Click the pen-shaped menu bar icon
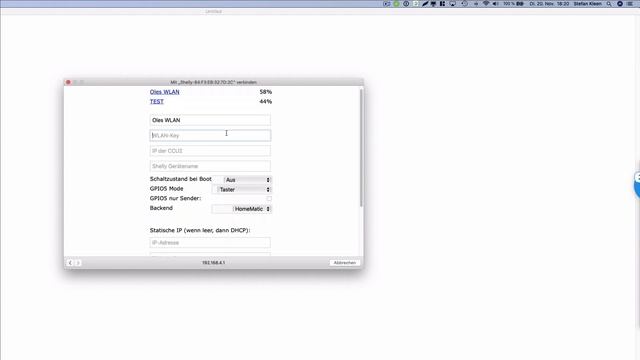The width and height of the screenshot is (640, 360). point(425,4)
